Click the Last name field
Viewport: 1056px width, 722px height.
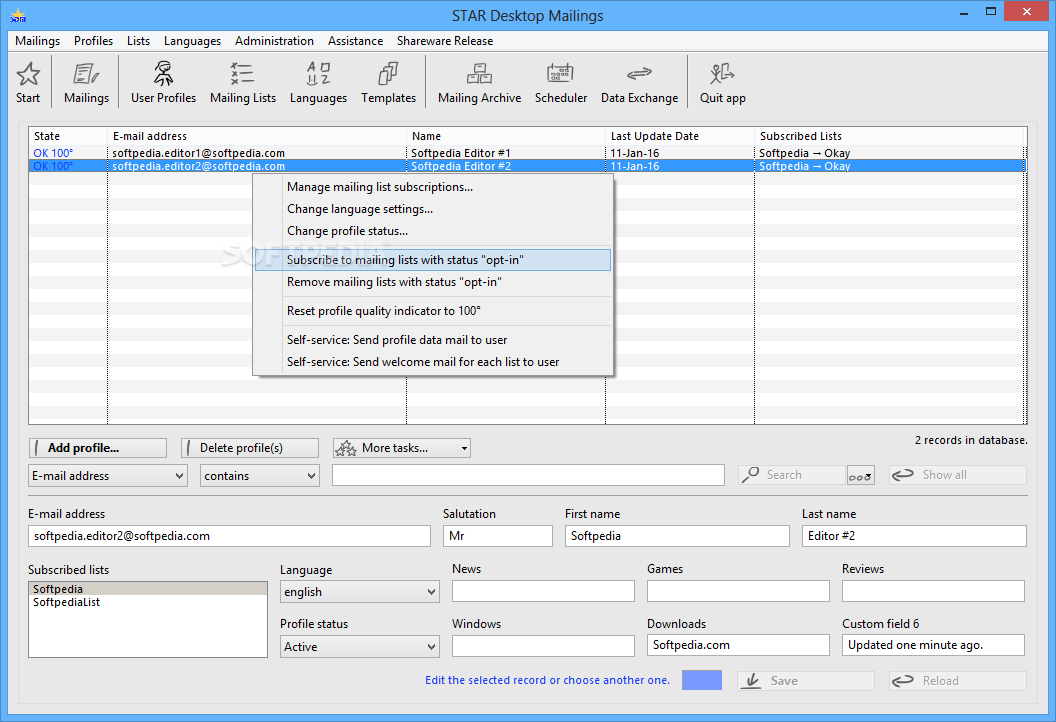point(914,536)
